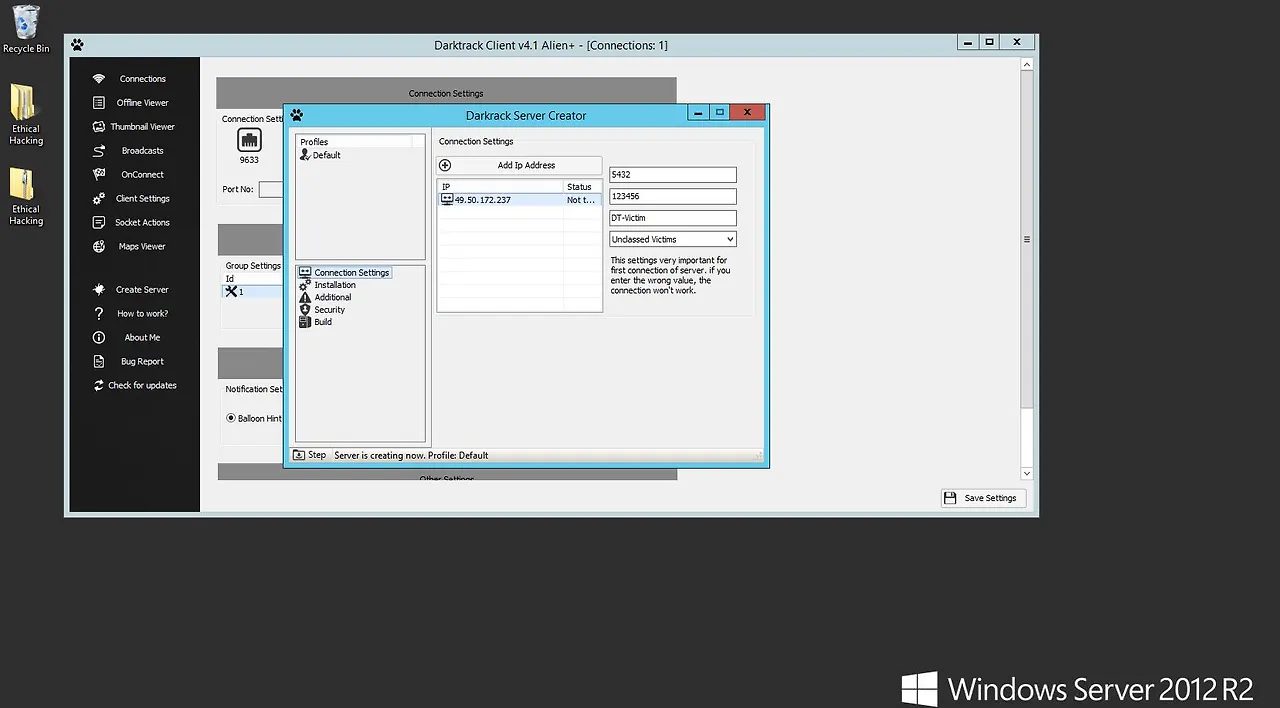
Task: Open the About Me info icon
Action: 98,338
